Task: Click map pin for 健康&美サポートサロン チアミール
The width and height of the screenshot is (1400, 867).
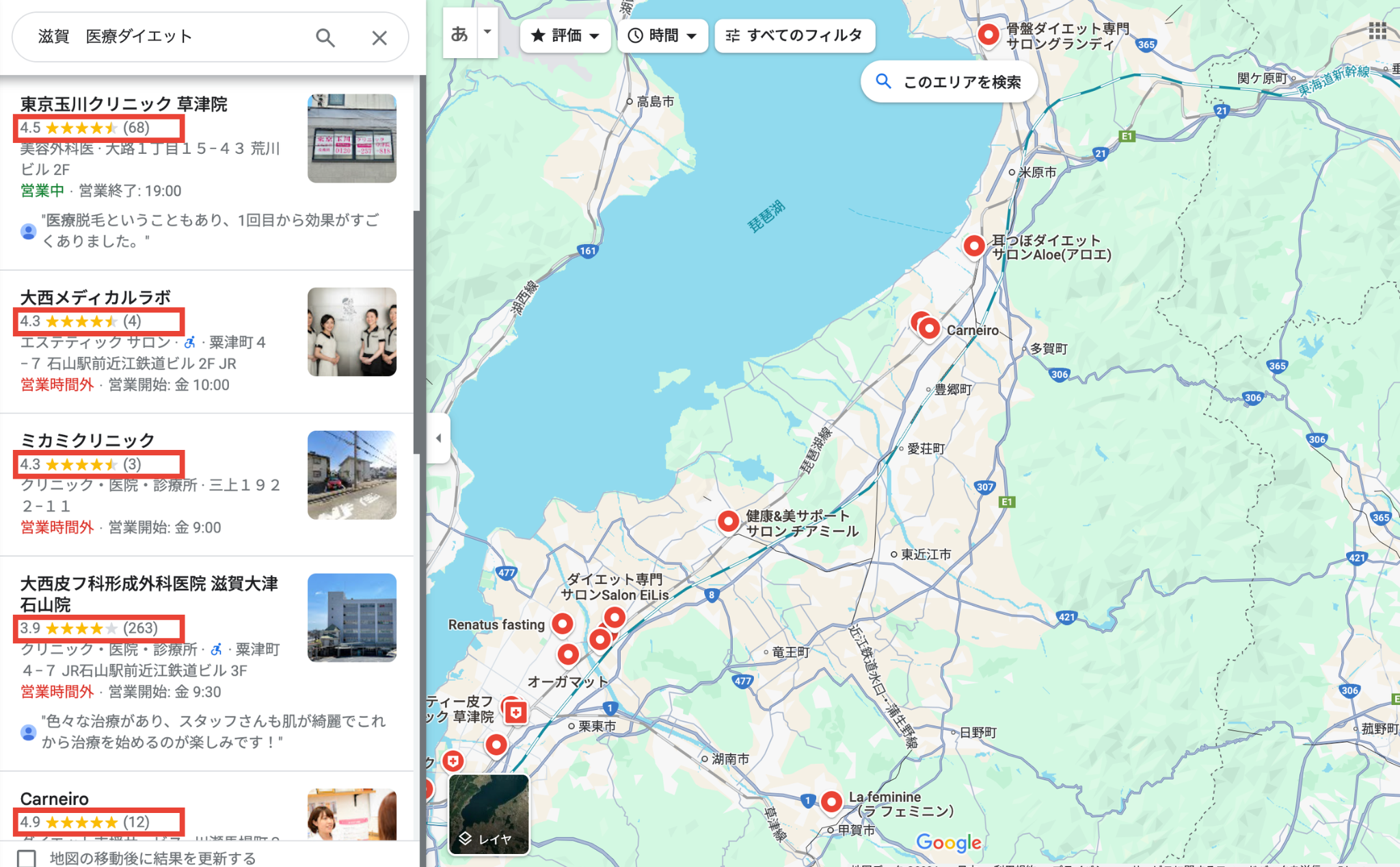Action: click(x=729, y=522)
